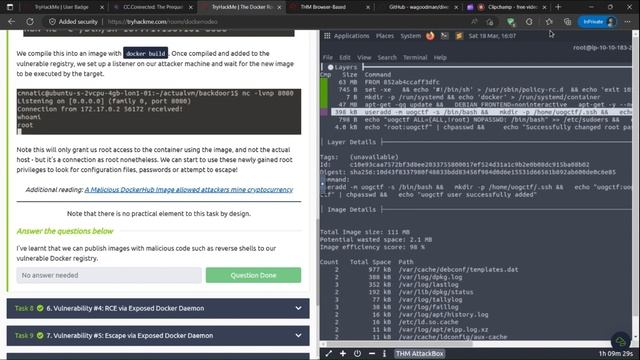Viewport: 640px width, 360px height.
Task: Launch Firefox from the AttackBox panel
Action: pos(430,36)
